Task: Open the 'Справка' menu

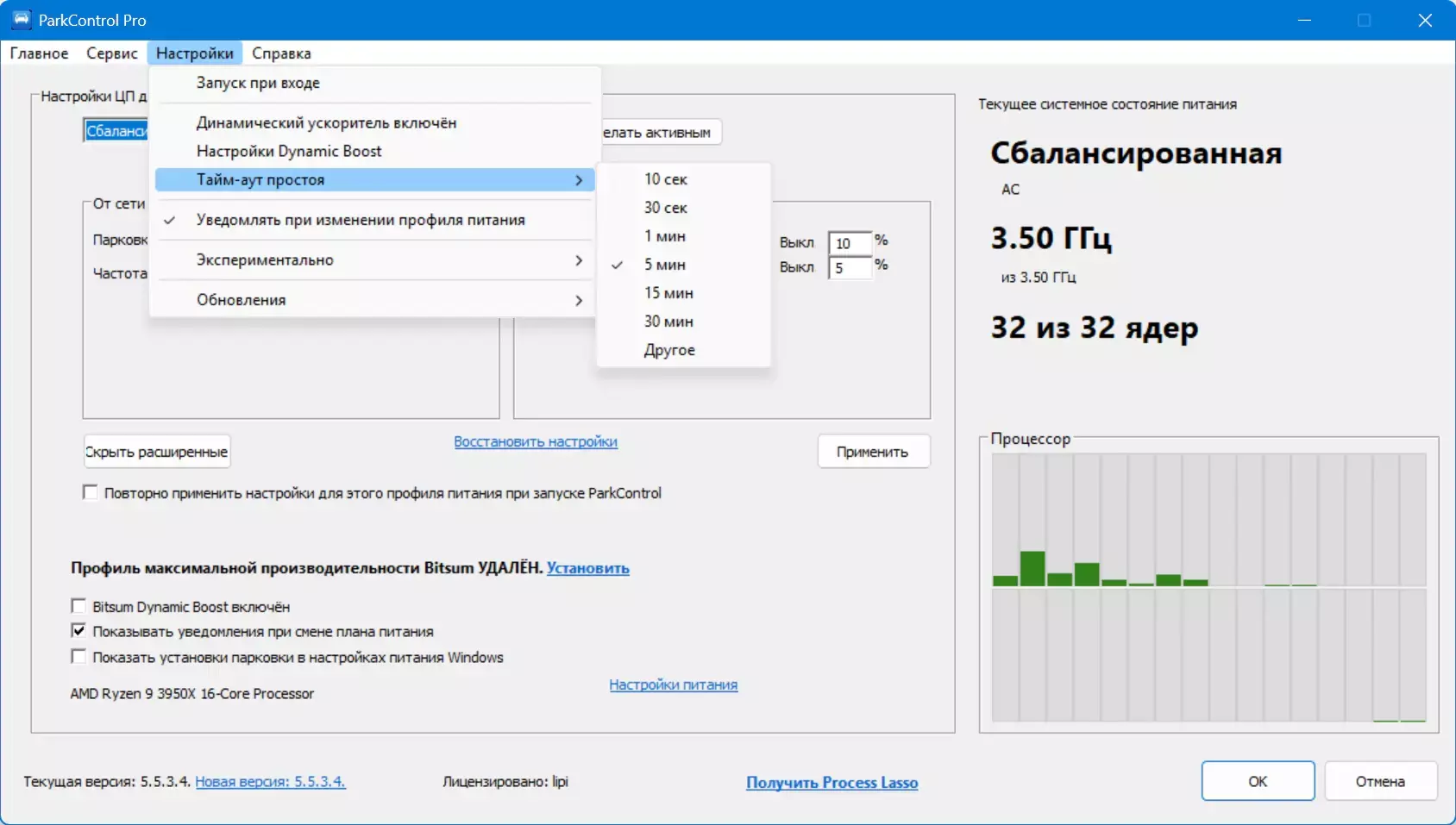Action: pyautogui.click(x=281, y=53)
